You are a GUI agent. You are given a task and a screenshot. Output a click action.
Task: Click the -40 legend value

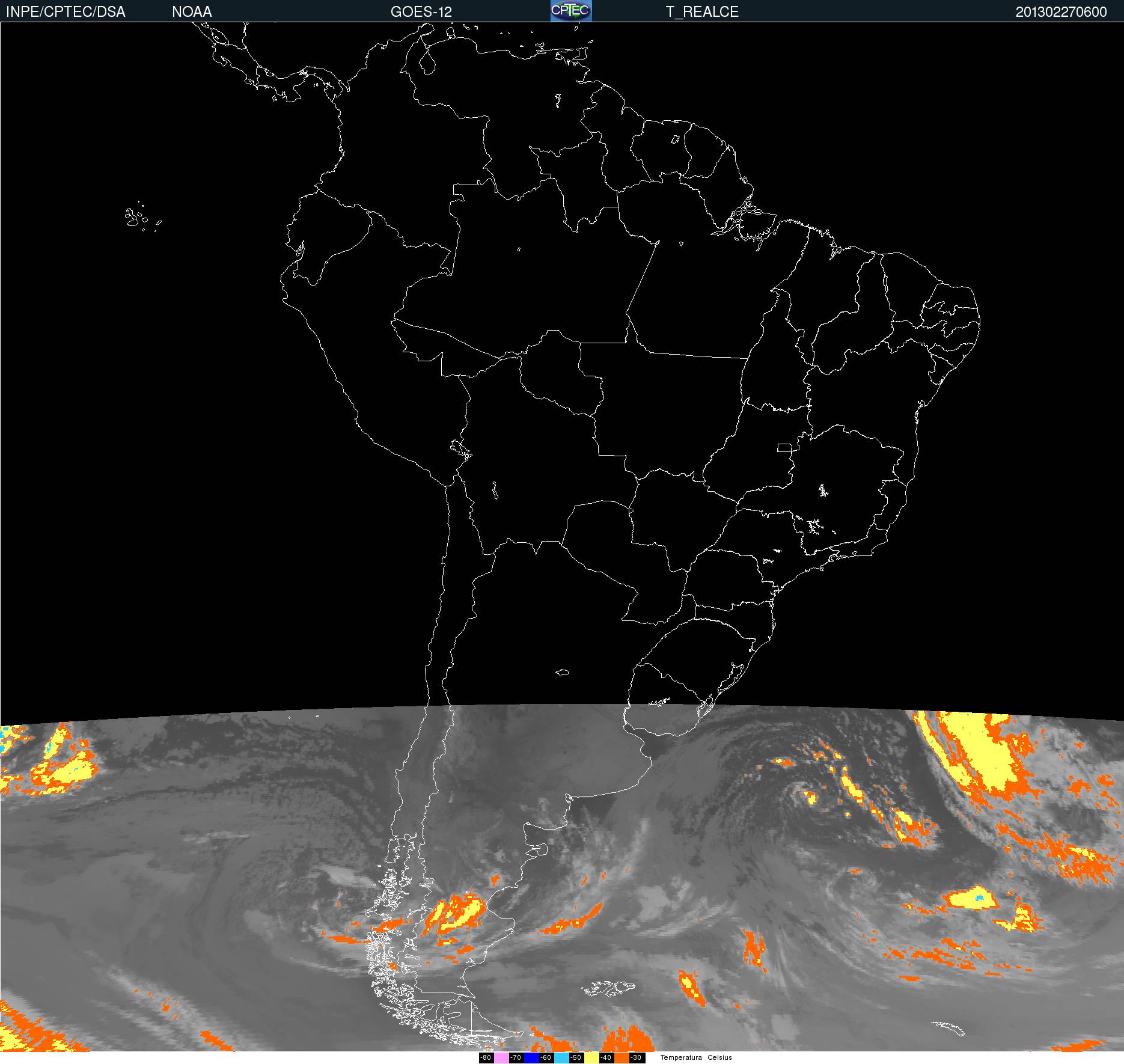pos(606,1057)
